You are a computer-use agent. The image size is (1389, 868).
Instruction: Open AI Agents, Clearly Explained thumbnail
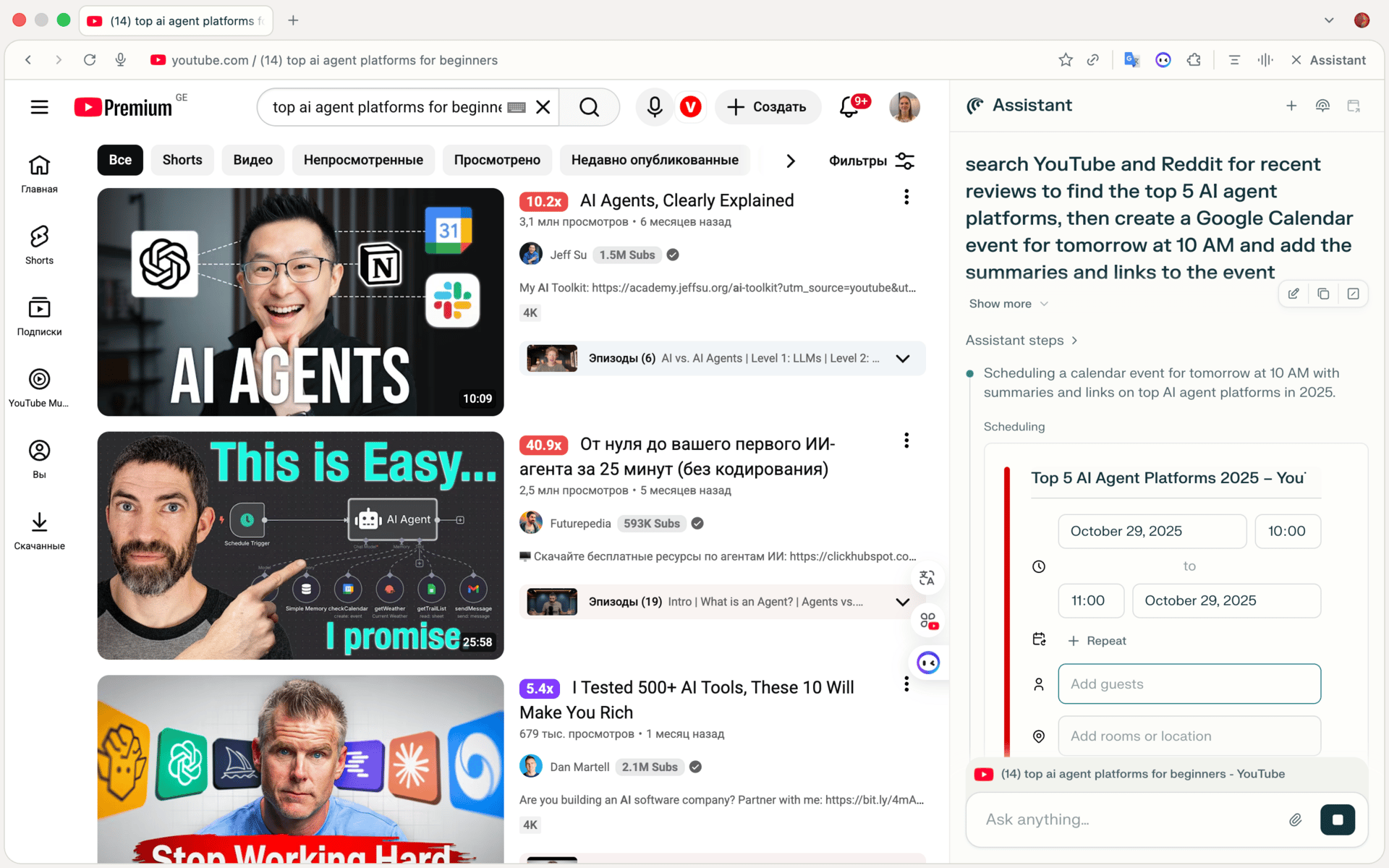point(300,302)
